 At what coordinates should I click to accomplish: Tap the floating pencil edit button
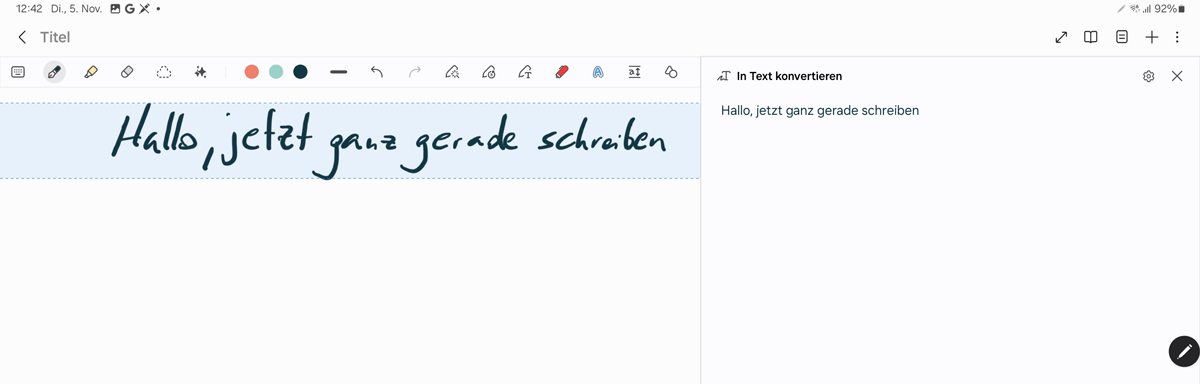pyautogui.click(x=1183, y=351)
